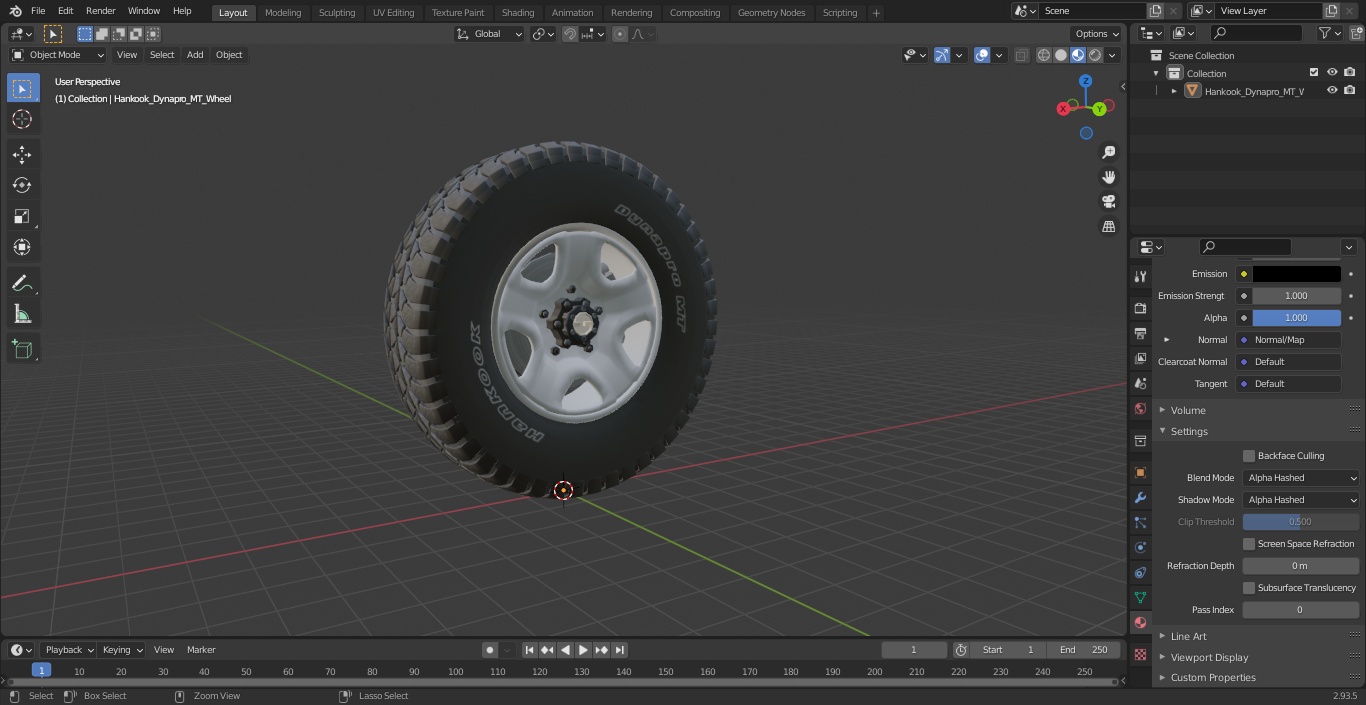Open the Global orientation dropdown

490,34
